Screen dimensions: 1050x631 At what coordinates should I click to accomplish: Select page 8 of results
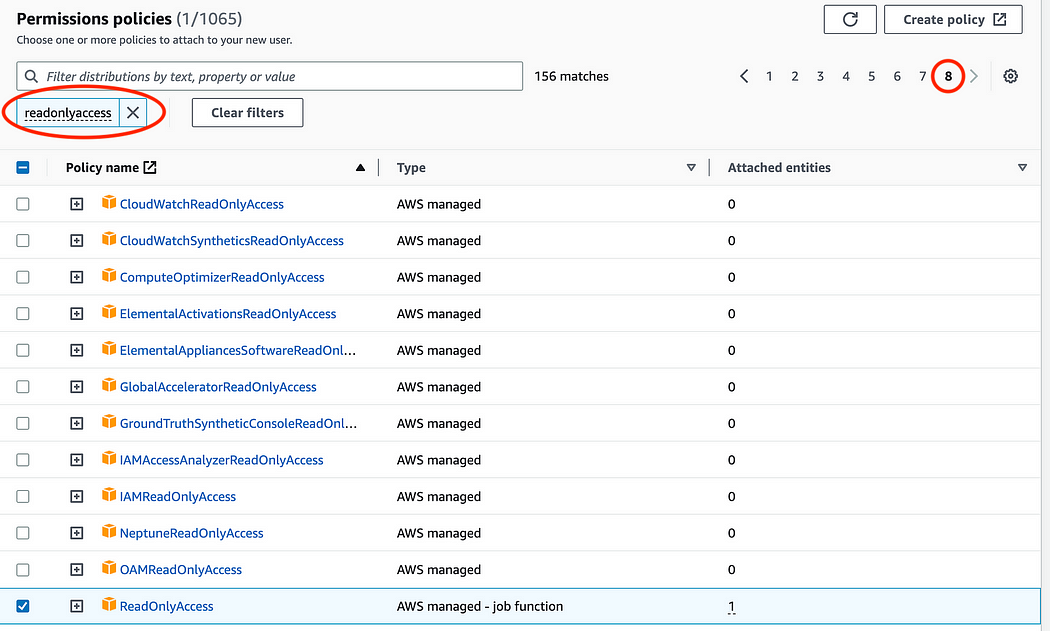[948, 76]
